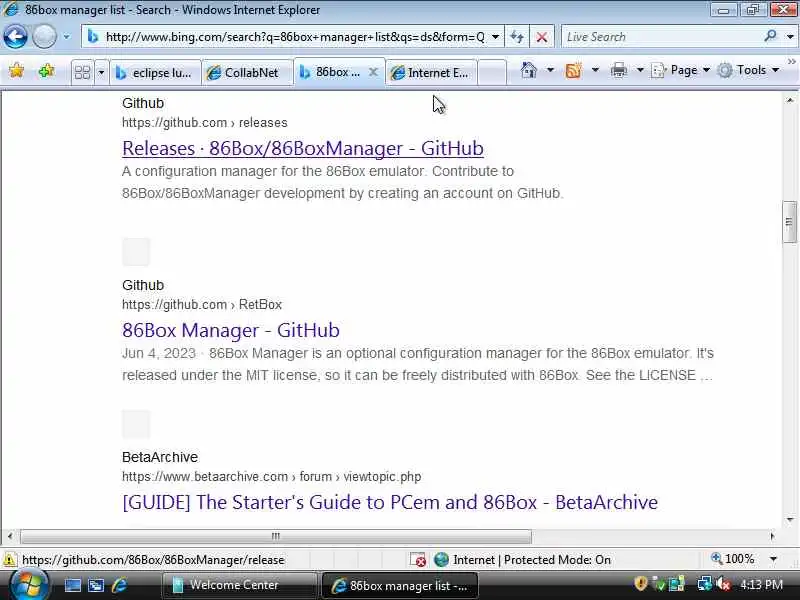800x600 pixels.
Task: Click the address bar URL field
Action: 292,37
